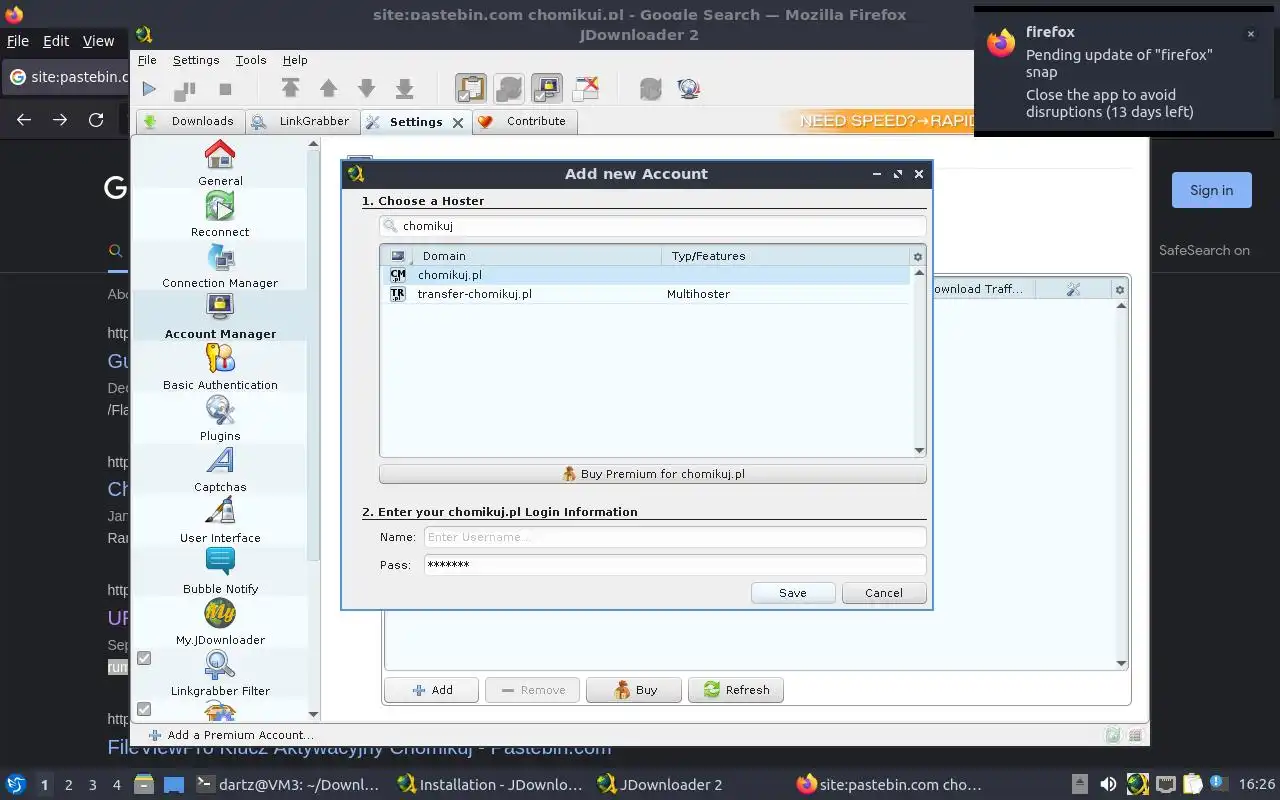Viewport: 1280px width, 800px height.
Task: Select Account Manager in settings sidebar
Action: 220,316
